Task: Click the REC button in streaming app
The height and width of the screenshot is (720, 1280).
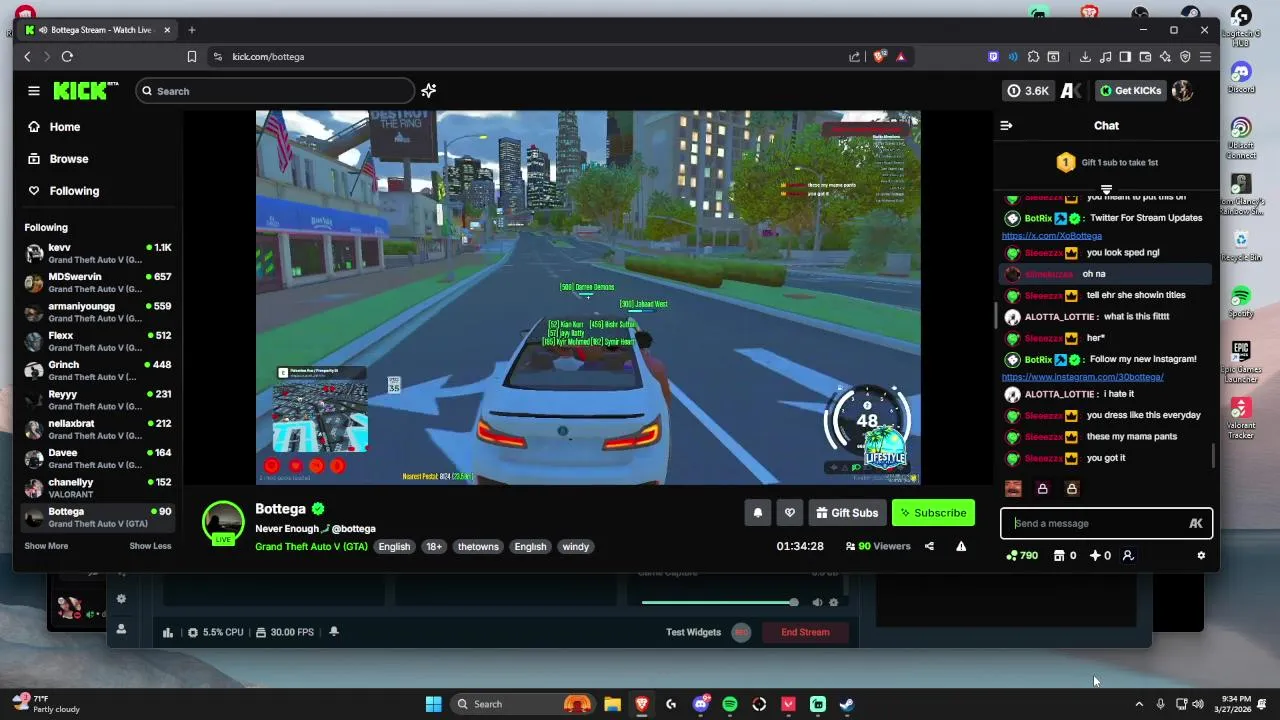Action: pos(741,632)
